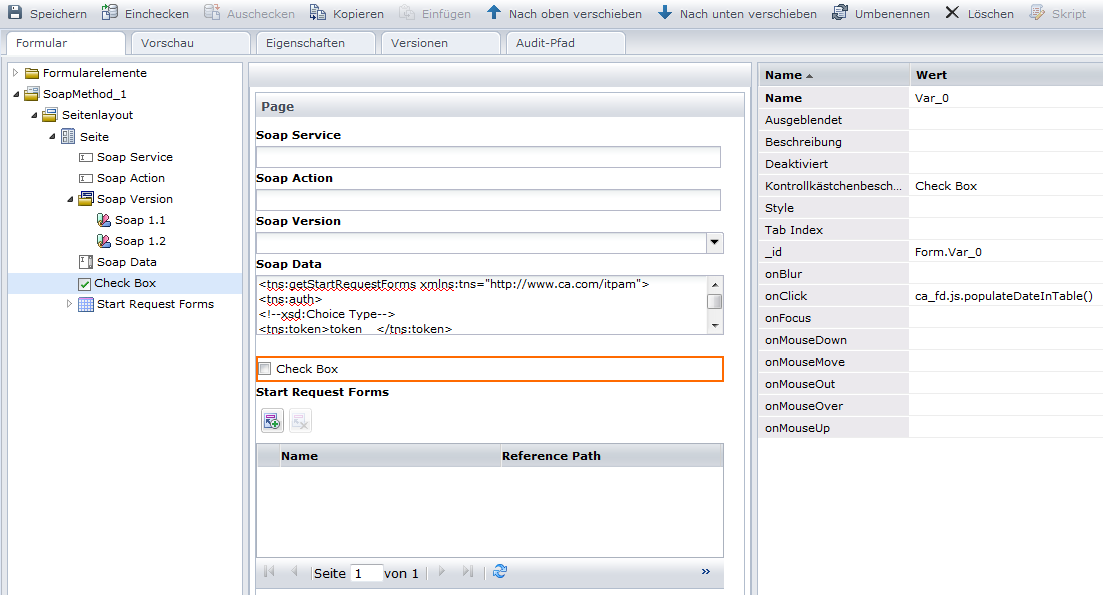Click the Soap Action input field

(488, 200)
